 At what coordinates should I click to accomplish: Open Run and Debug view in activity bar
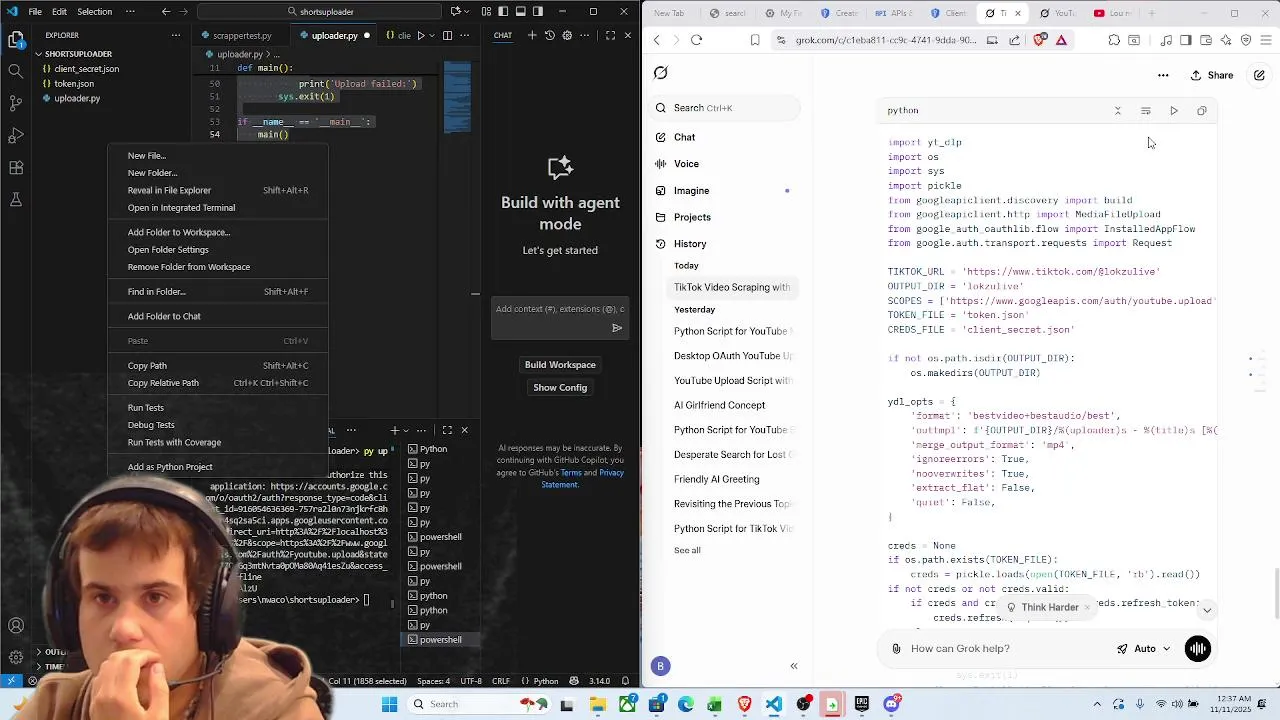tap(16, 135)
